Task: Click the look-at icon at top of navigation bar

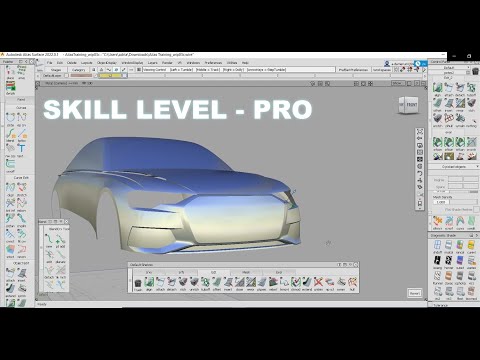Action: click(x=420, y=131)
